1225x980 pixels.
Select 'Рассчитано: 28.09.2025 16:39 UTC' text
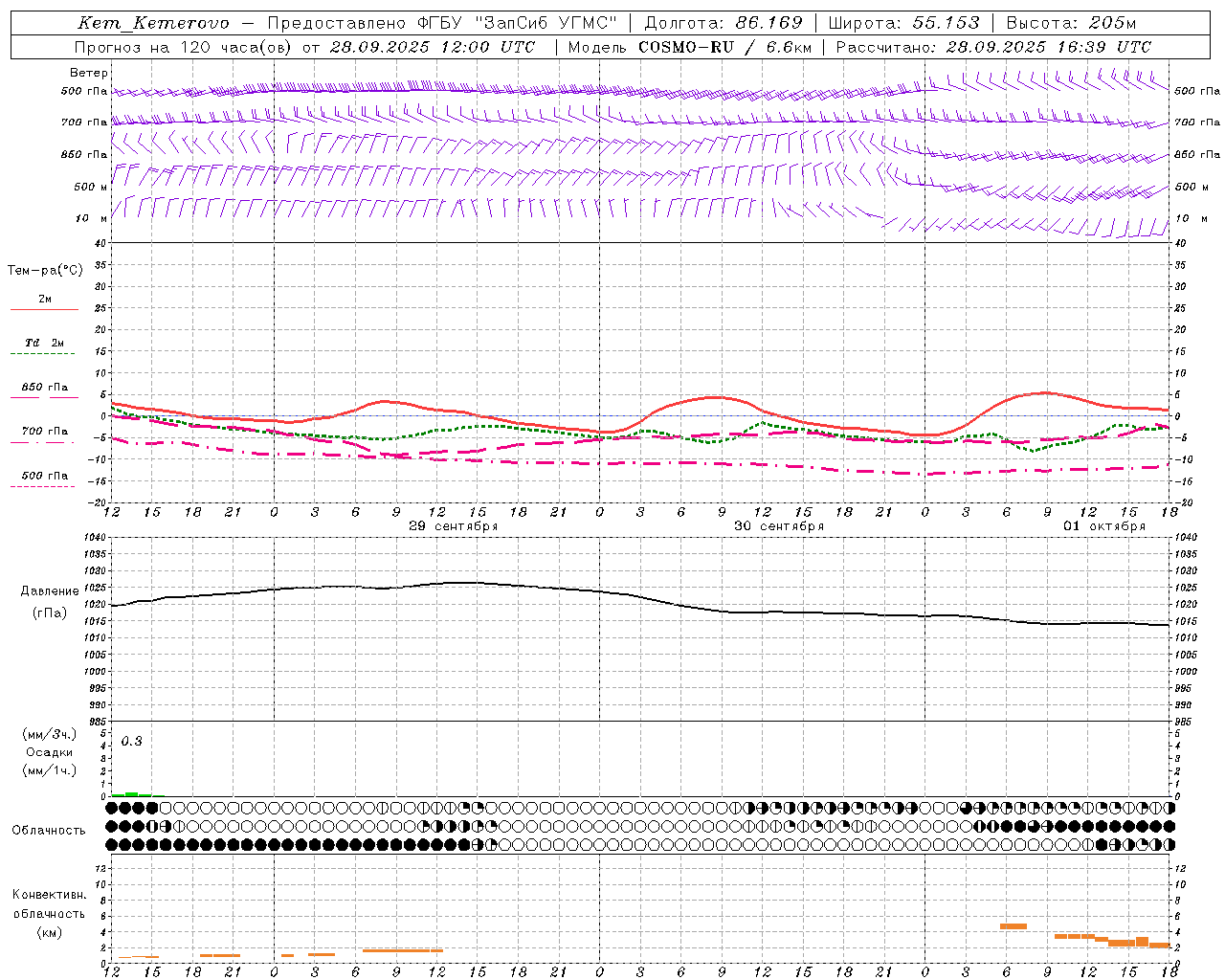(993, 47)
